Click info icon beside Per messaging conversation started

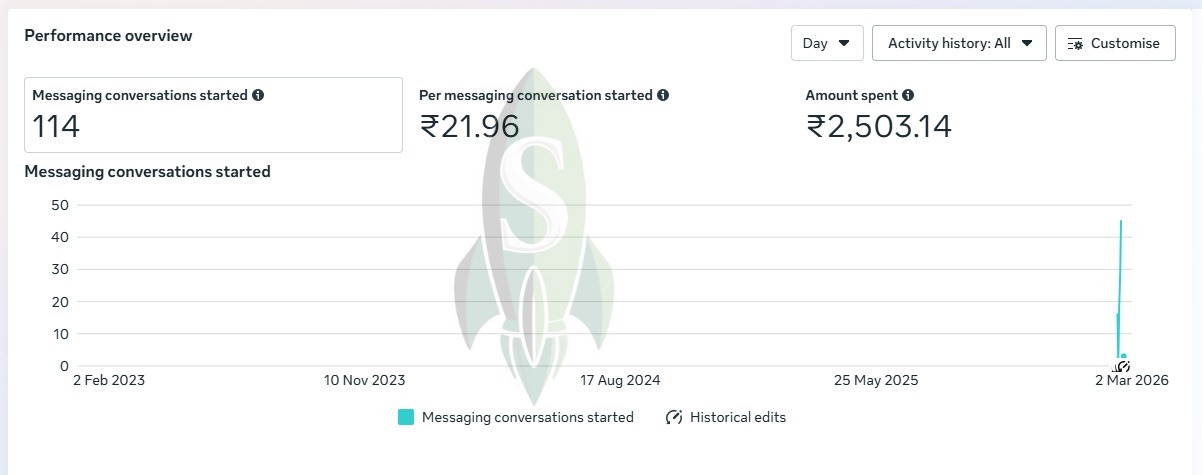[663, 95]
